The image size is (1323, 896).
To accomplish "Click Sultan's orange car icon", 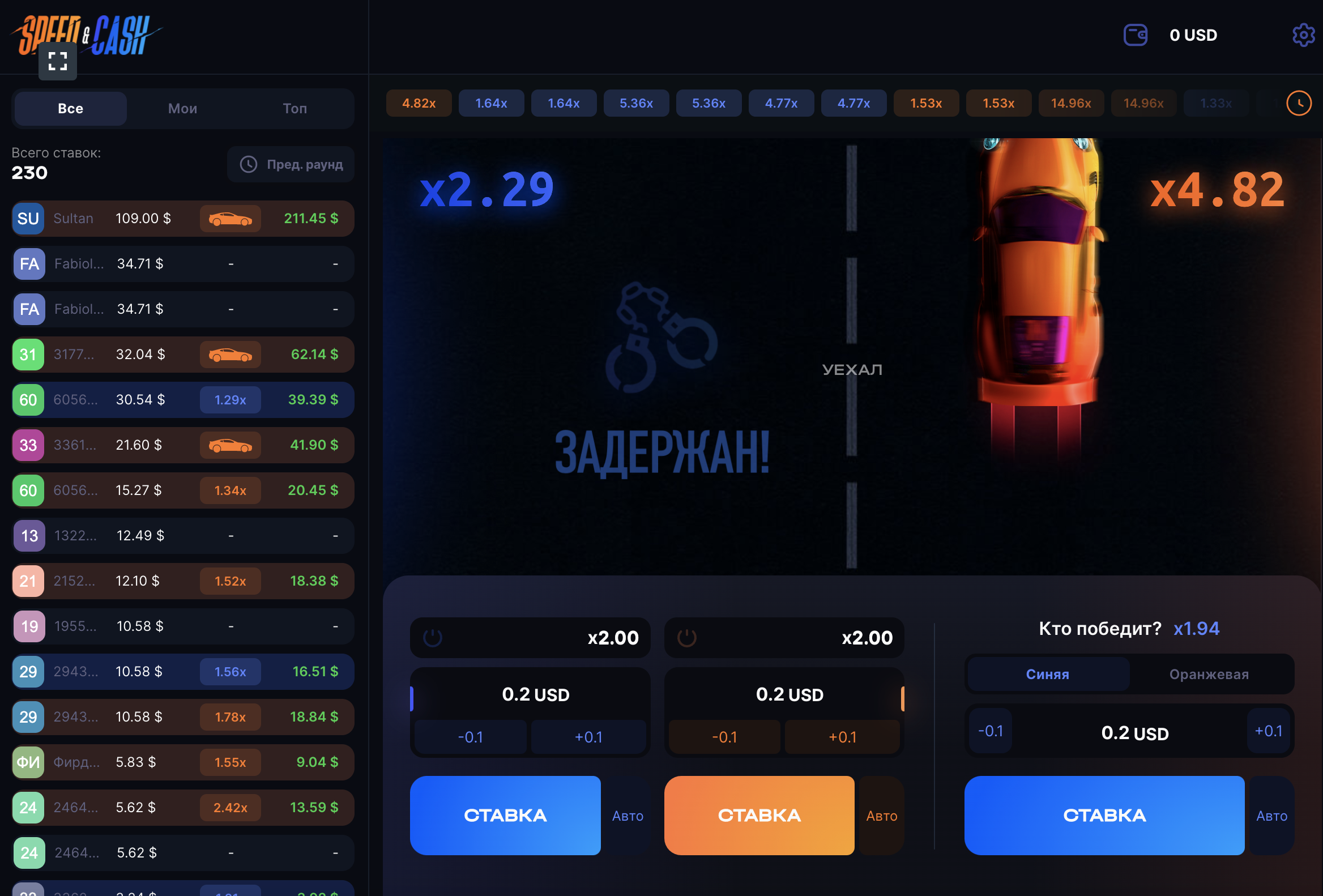I will pos(230,219).
